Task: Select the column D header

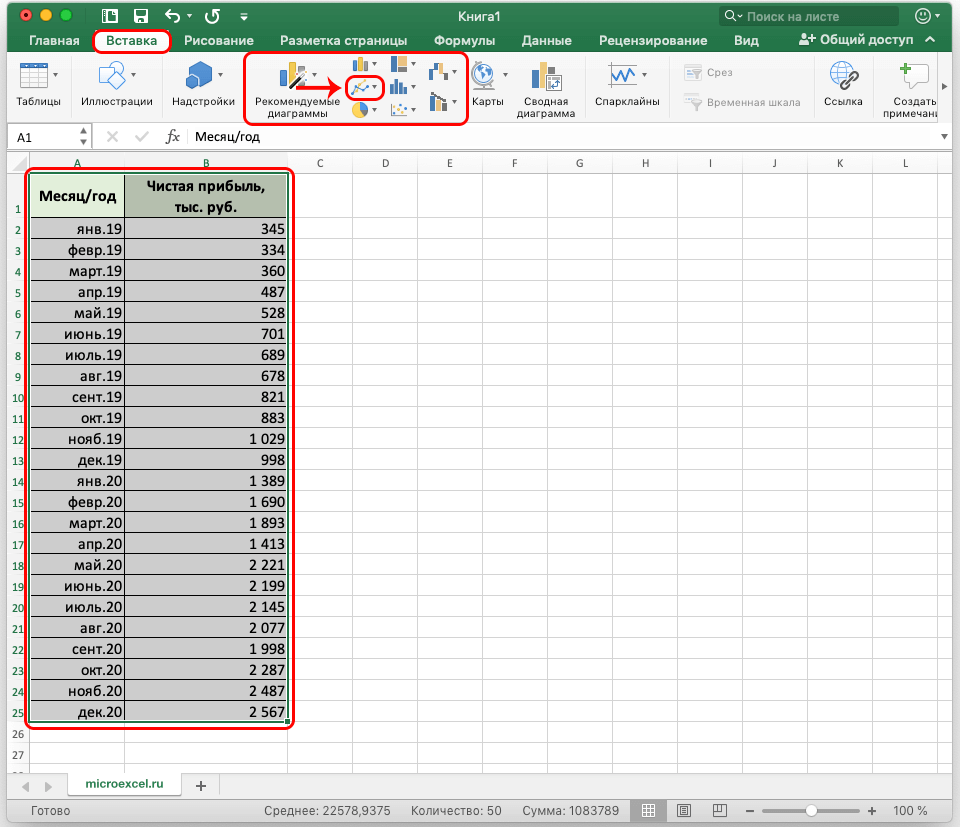Action: point(385,163)
